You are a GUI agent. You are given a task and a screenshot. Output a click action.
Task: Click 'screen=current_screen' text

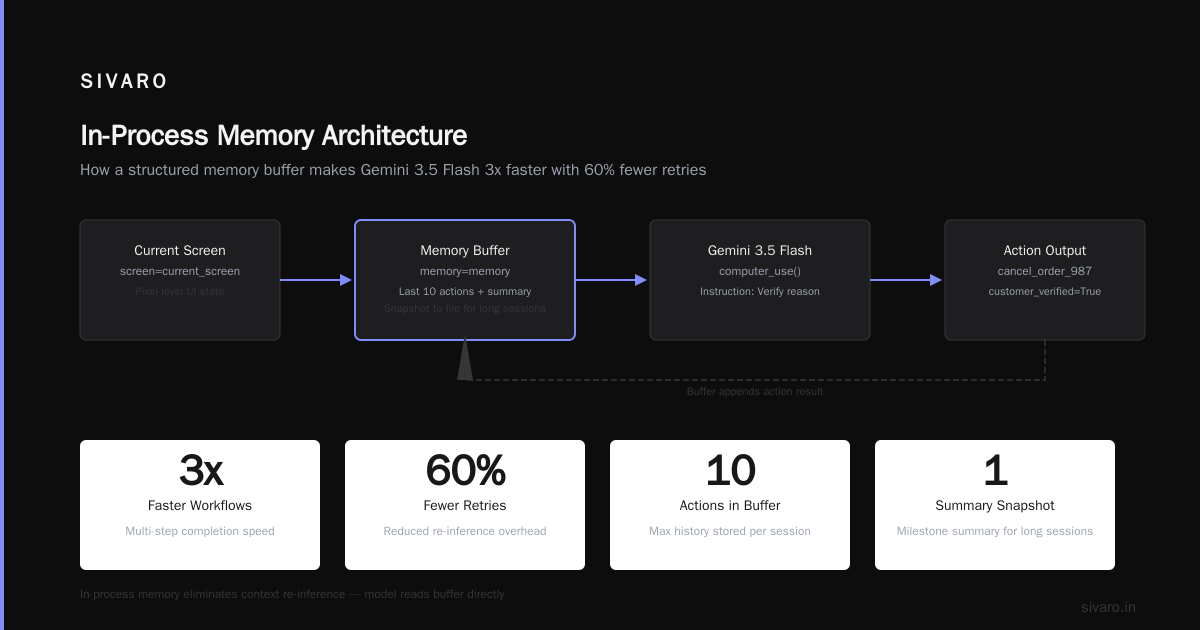tap(180, 271)
